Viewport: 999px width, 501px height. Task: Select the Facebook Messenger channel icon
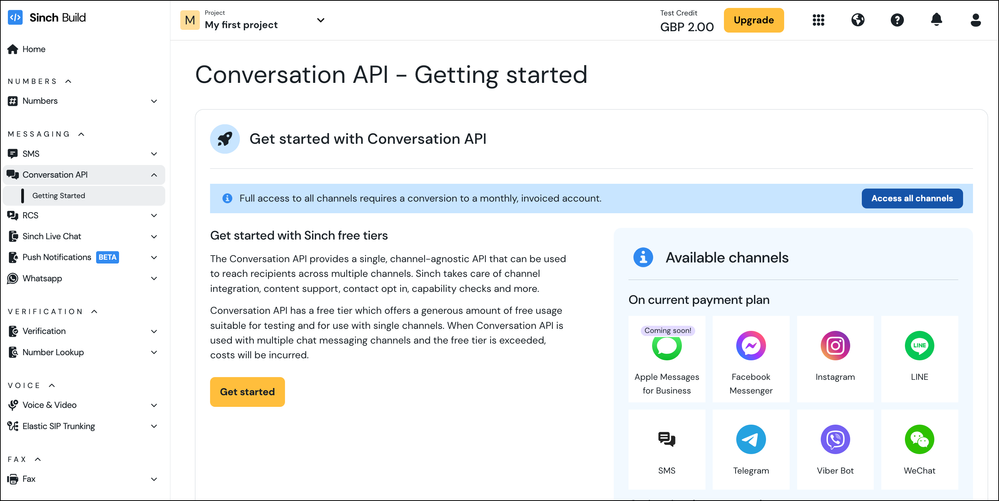(x=751, y=345)
